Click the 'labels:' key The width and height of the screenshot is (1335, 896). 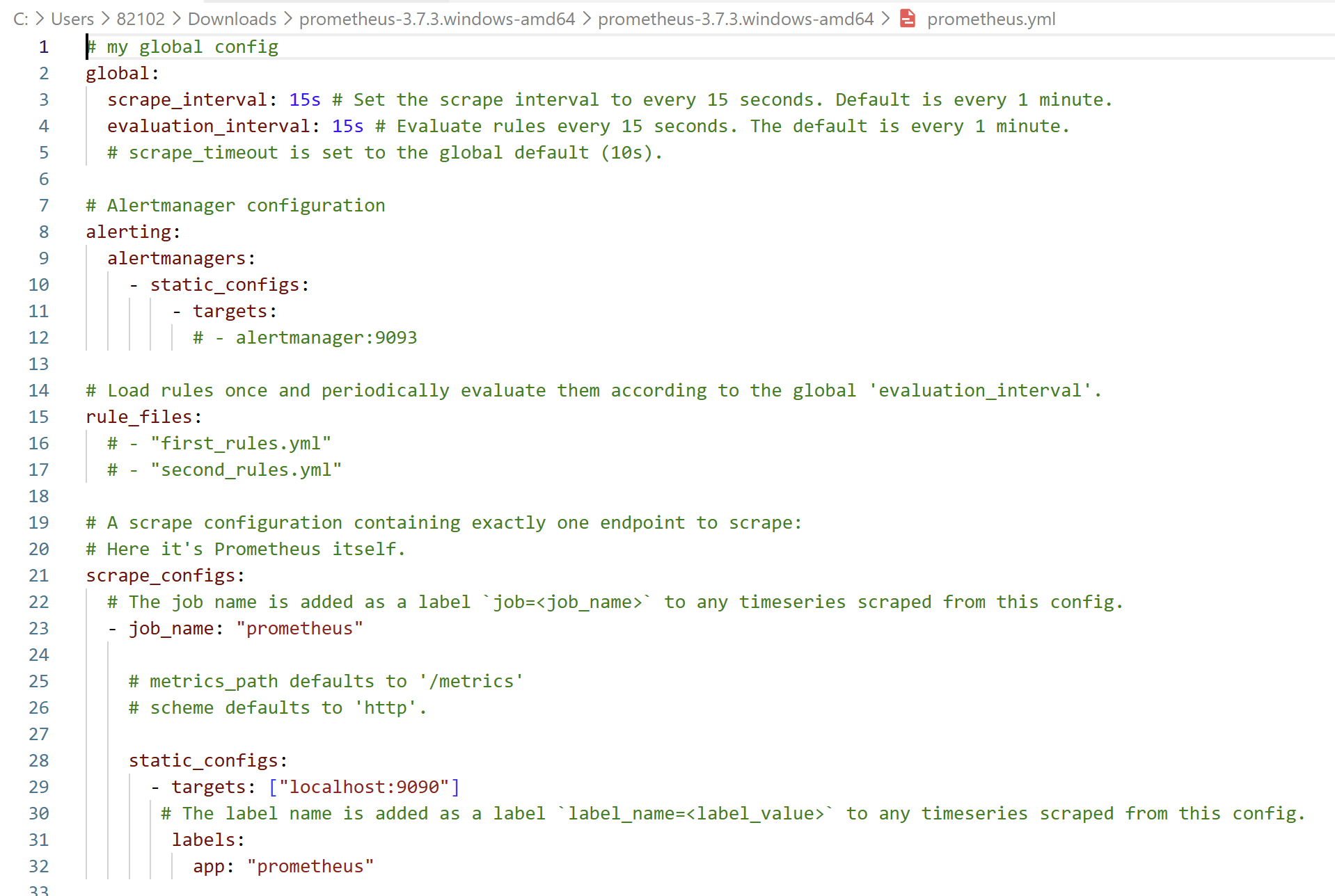click(209, 840)
